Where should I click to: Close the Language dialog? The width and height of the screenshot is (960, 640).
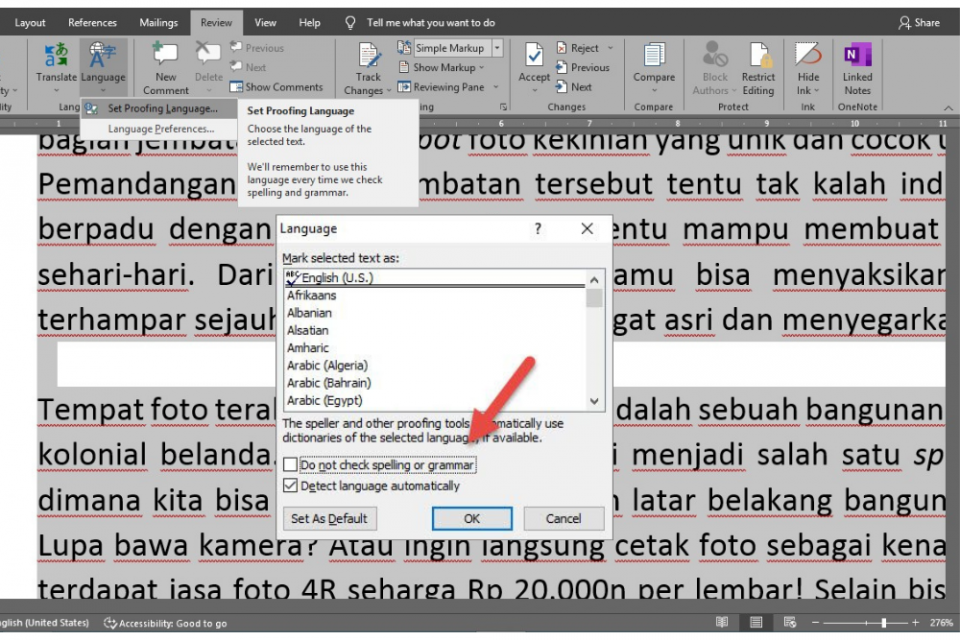pos(587,228)
